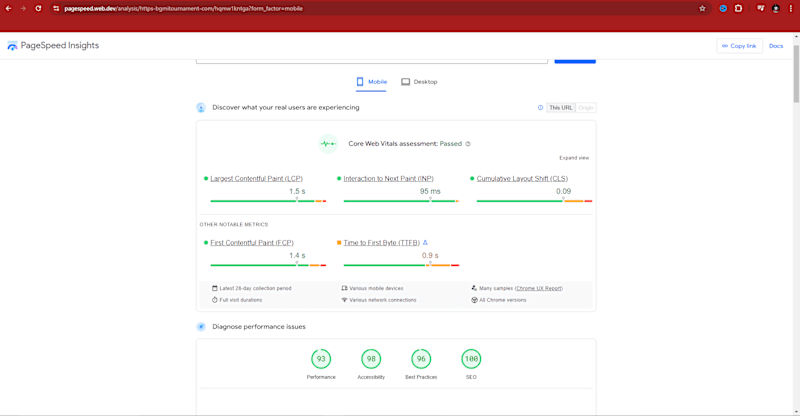Click the flask icon beside TTFB
The width and height of the screenshot is (800, 416).
coord(425,242)
